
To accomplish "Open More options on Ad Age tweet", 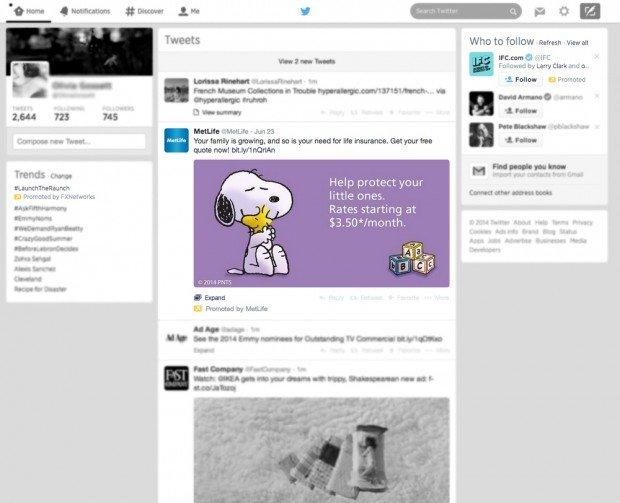I will coord(437,350).
